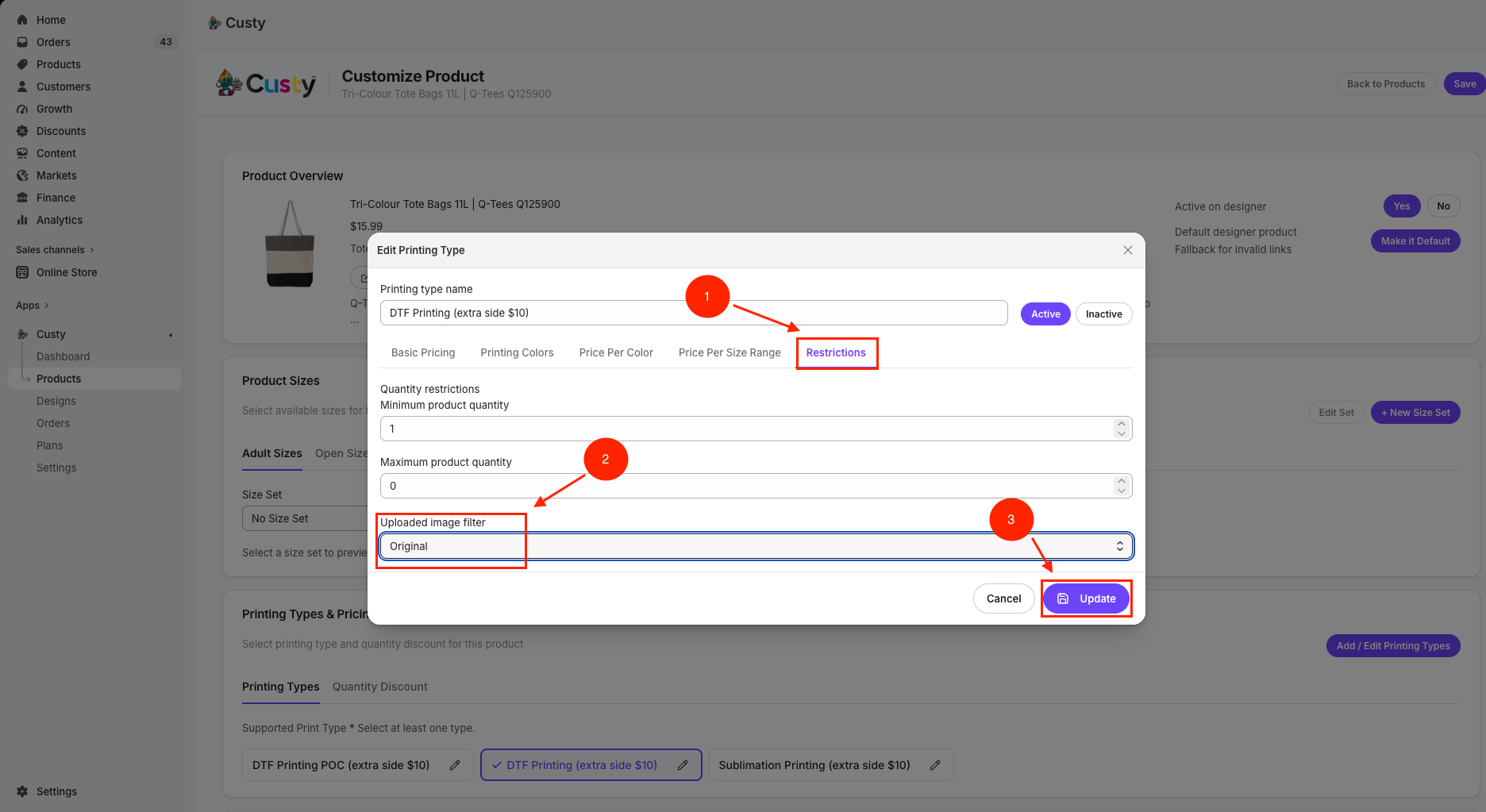Click + New Size Set button
Image resolution: width=1486 pixels, height=812 pixels.
click(x=1415, y=413)
